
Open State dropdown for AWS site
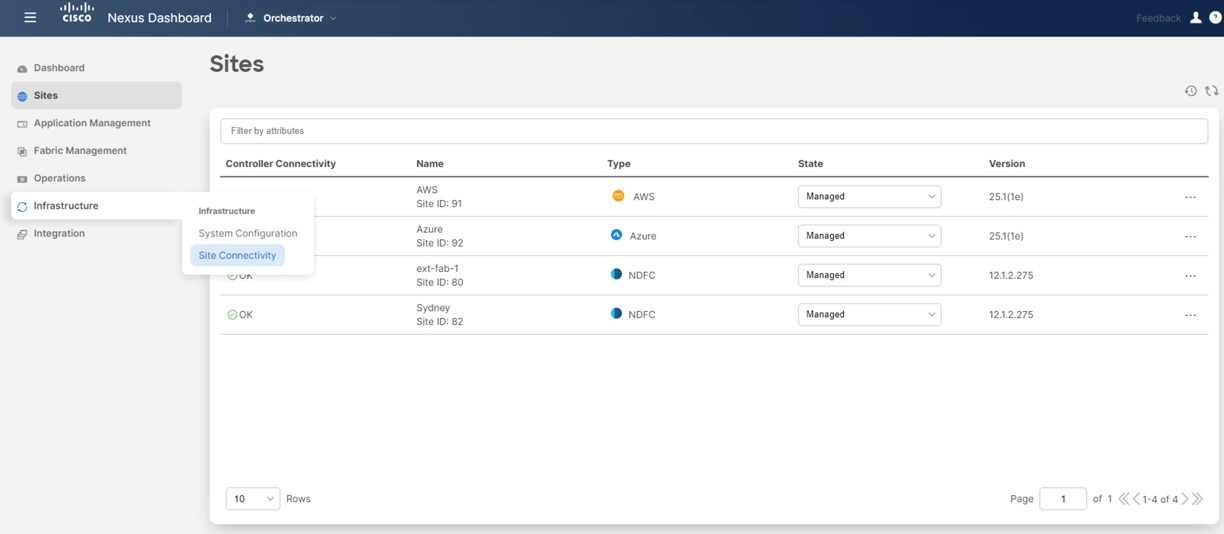869,197
